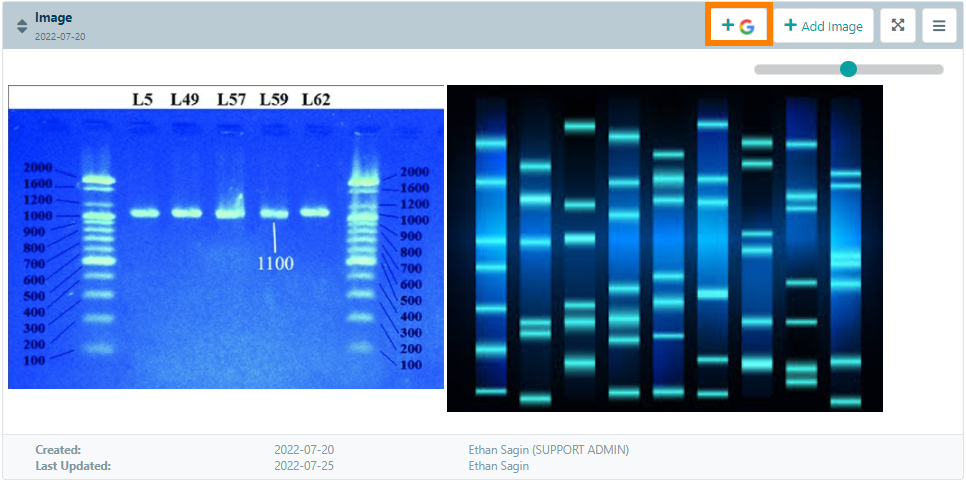Click lane label L59 in gel image
The width and height of the screenshot is (966, 482).
click(x=274, y=99)
